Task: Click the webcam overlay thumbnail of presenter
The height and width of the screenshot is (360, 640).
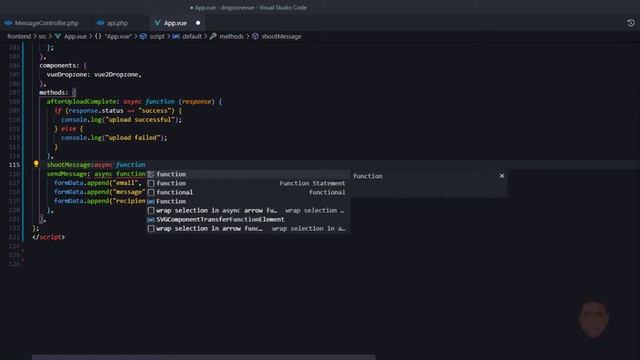Action: click(x=594, y=318)
